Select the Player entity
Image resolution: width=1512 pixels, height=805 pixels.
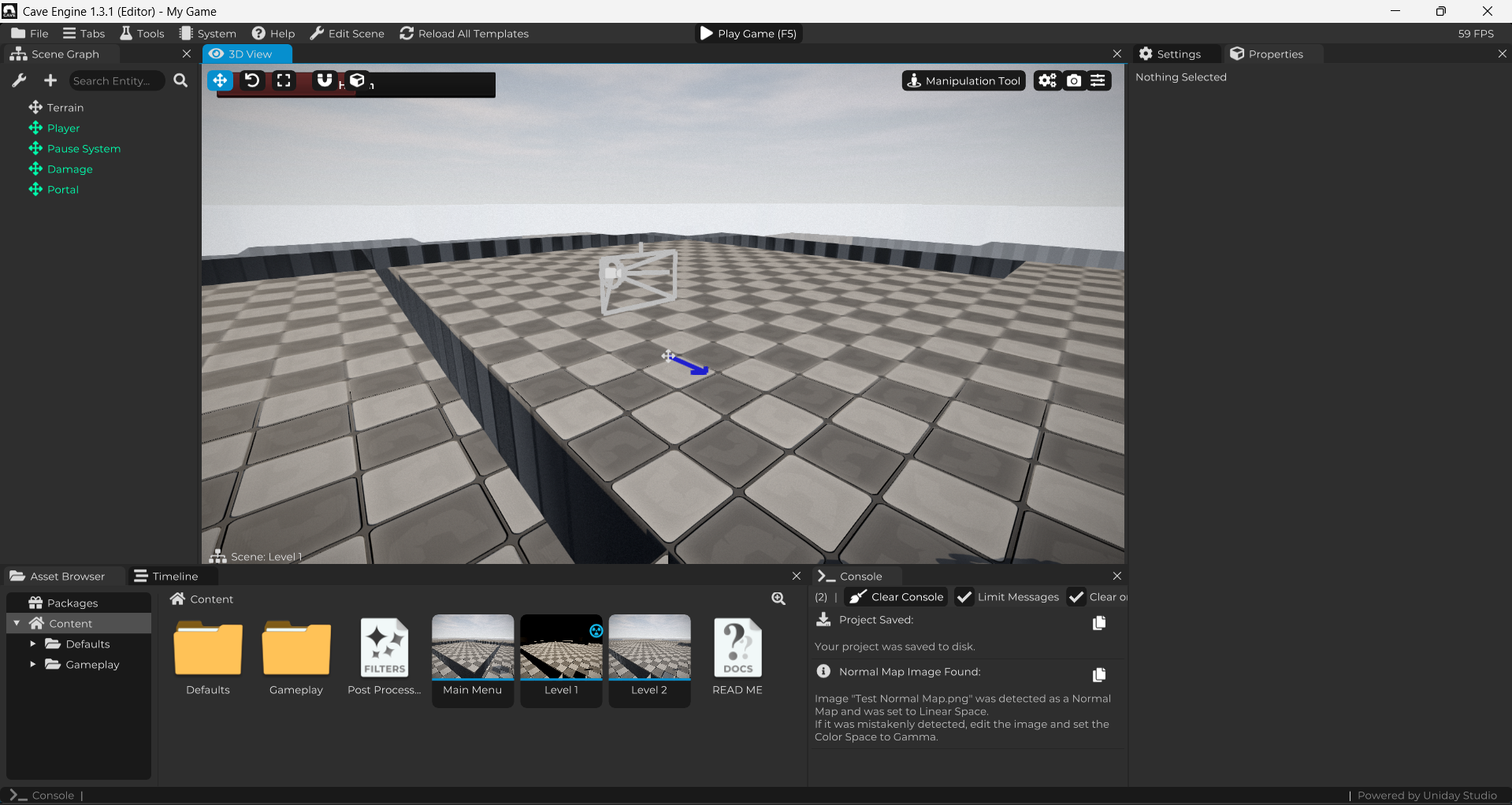tap(54, 128)
